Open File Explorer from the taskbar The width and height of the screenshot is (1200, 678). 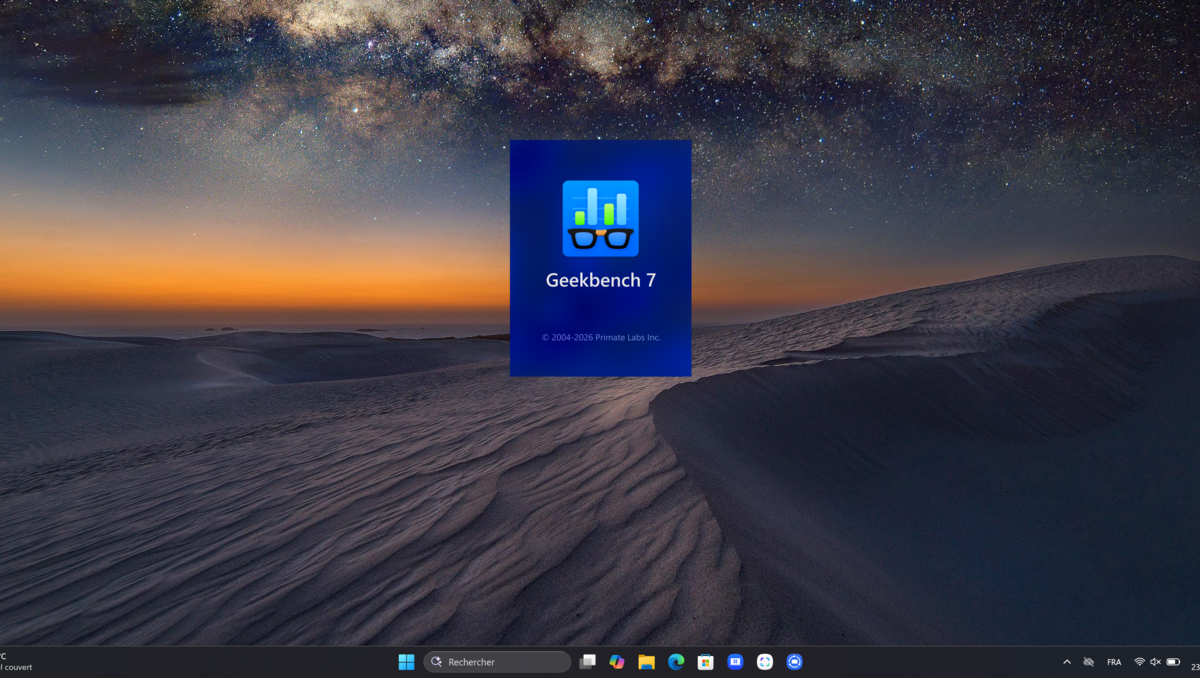(x=647, y=662)
